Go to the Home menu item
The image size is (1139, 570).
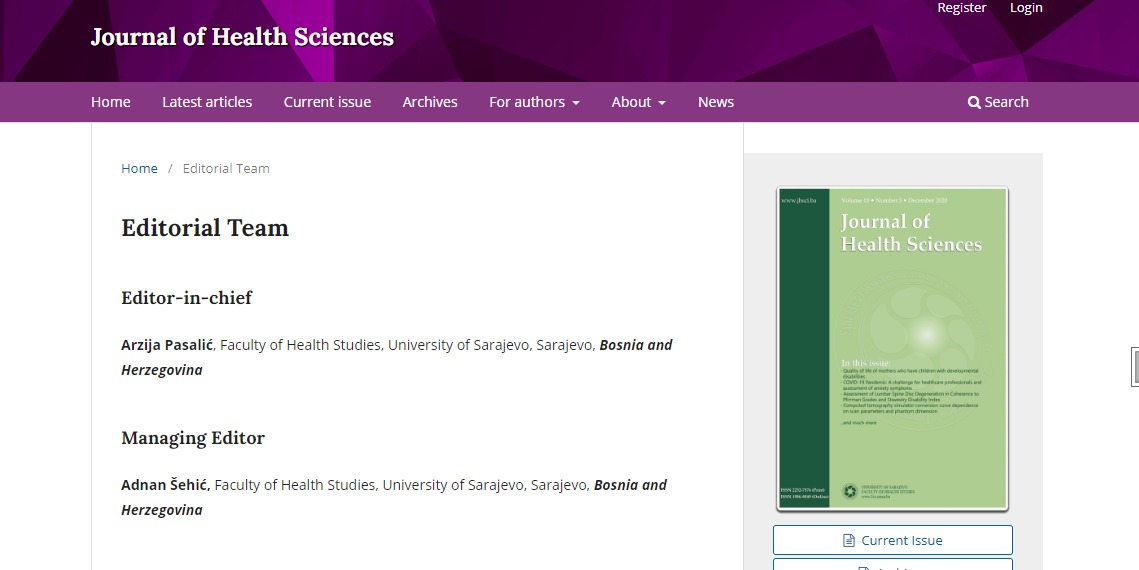tap(110, 102)
